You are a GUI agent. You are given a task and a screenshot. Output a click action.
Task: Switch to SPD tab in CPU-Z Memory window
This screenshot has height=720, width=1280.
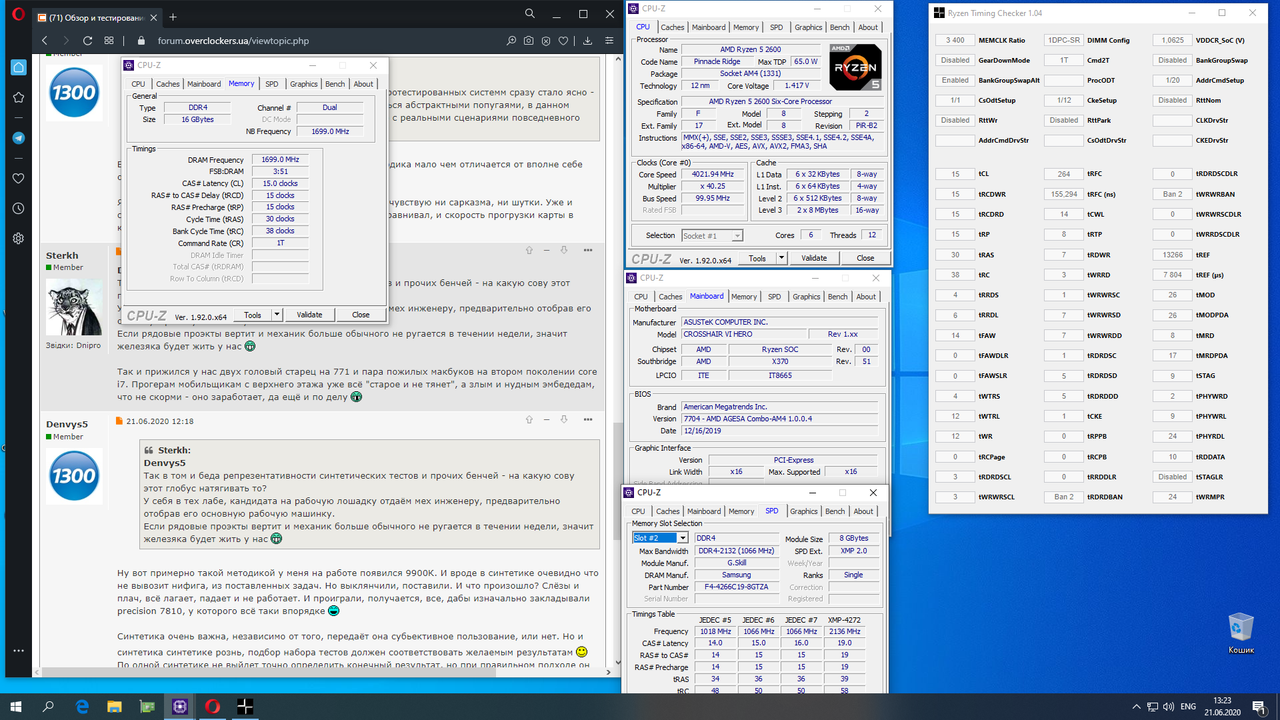(271, 84)
